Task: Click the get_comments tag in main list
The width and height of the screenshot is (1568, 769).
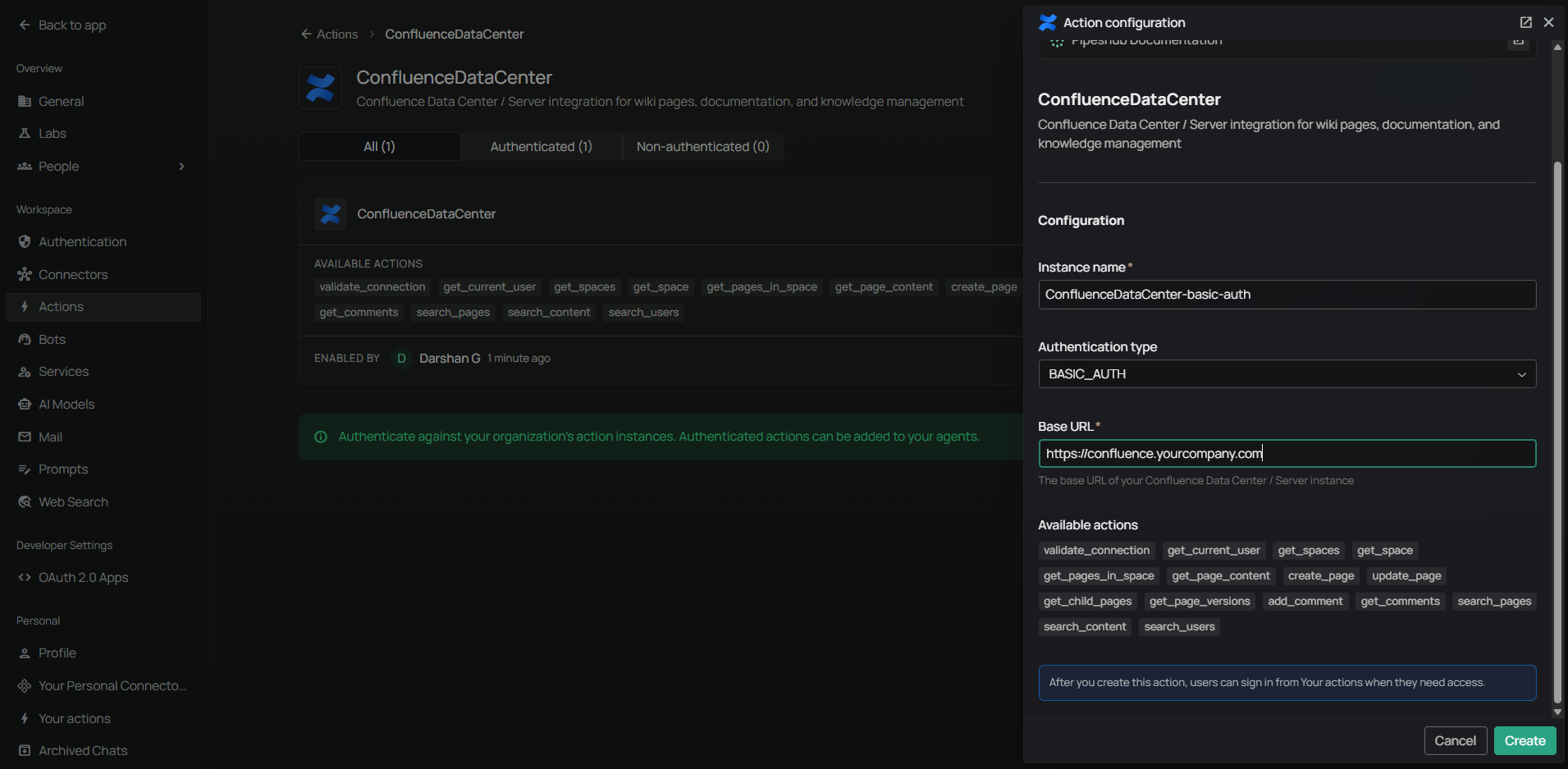Action: [359, 313]
